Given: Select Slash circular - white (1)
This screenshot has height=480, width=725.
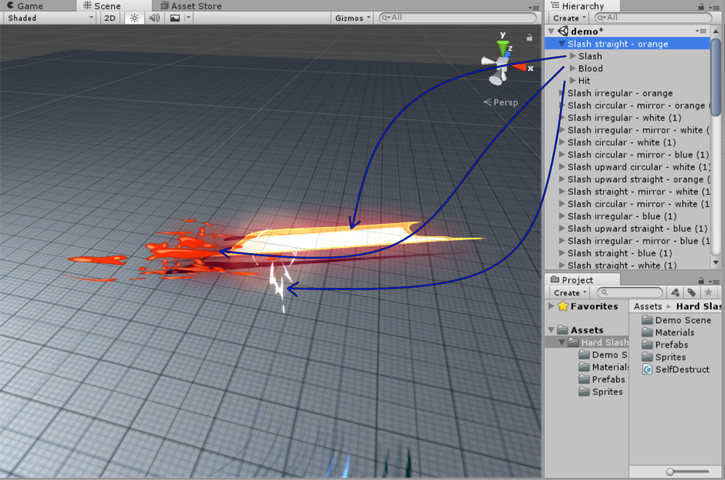Looking at the screenshot, I should 621,142.
